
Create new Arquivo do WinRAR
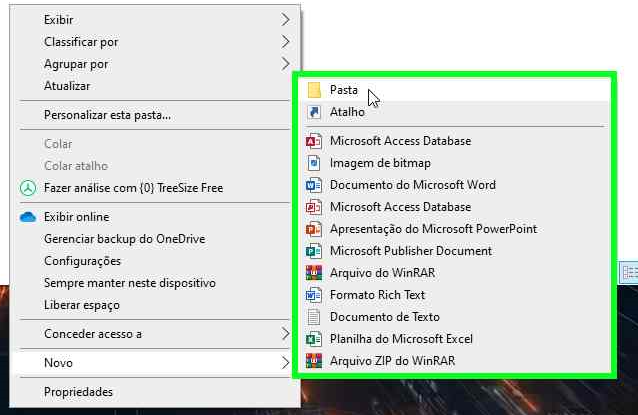click(454, 273)
